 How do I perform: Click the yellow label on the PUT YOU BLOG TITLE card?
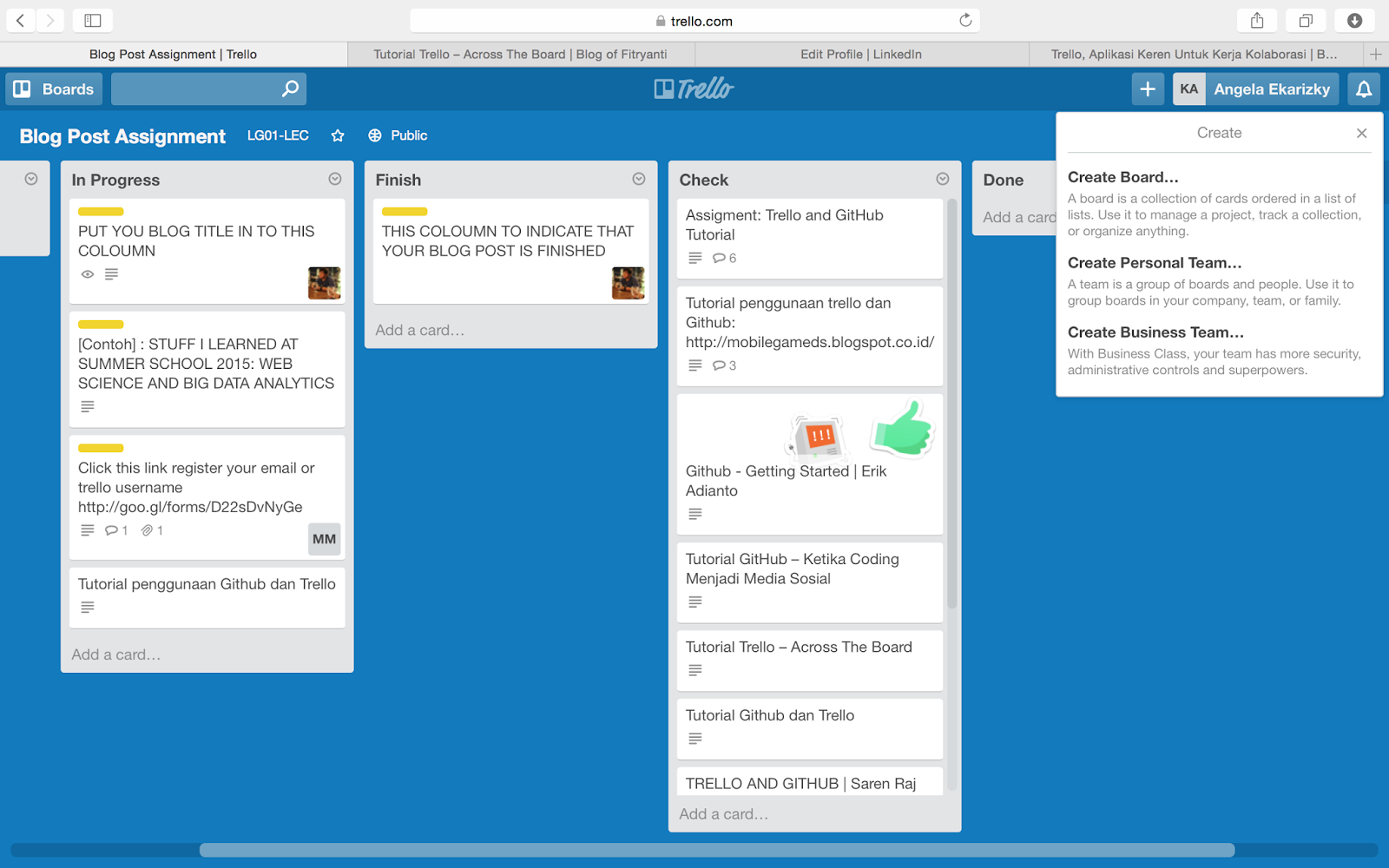point(101,212)
